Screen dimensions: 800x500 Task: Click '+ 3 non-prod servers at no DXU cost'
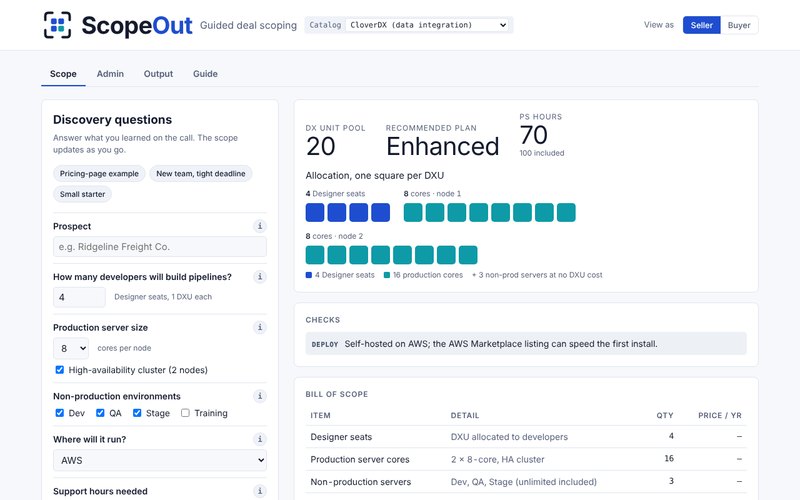tap(537, 275)
